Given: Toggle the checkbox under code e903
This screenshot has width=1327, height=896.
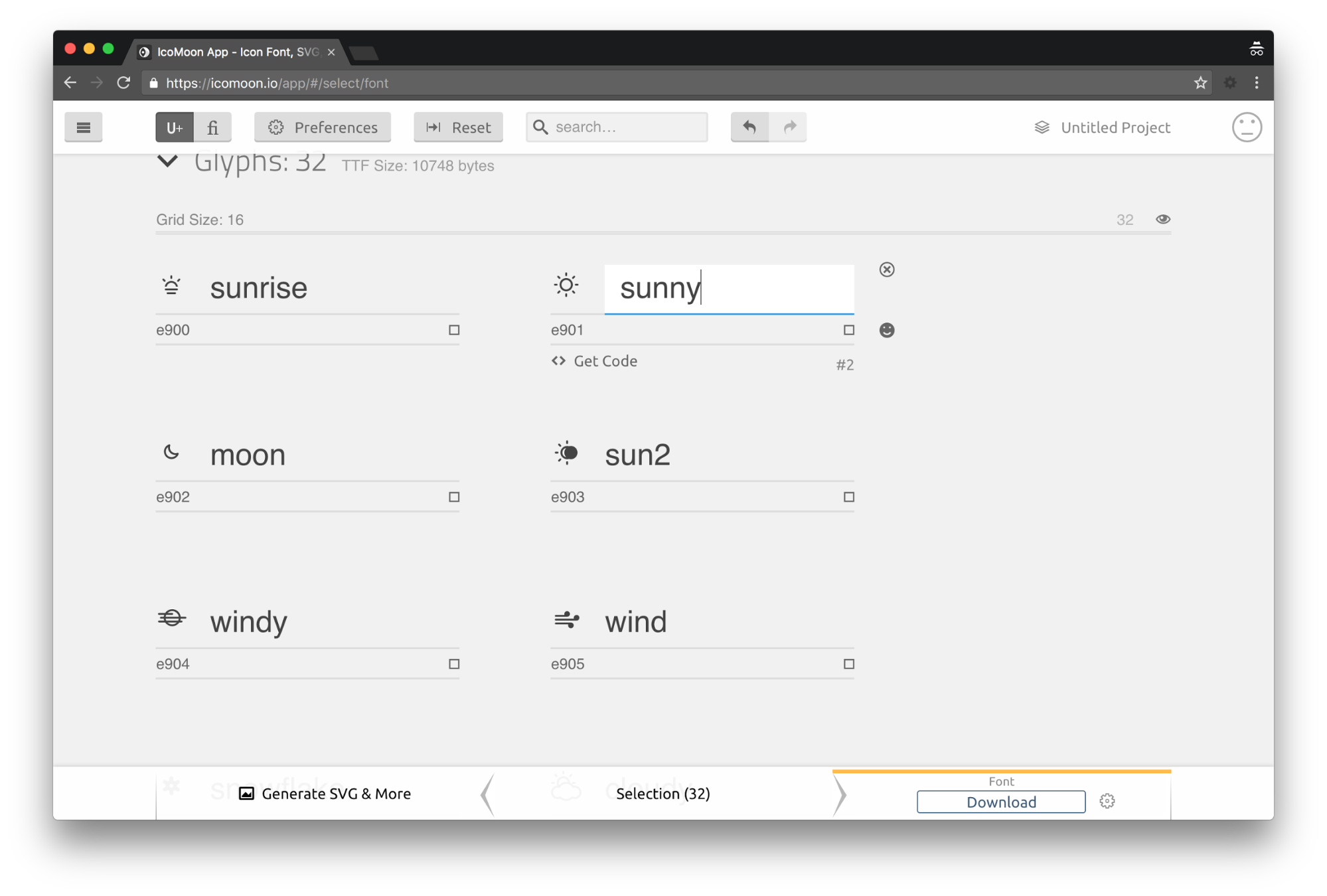Looking at the screenshot, I should [848, 496].
